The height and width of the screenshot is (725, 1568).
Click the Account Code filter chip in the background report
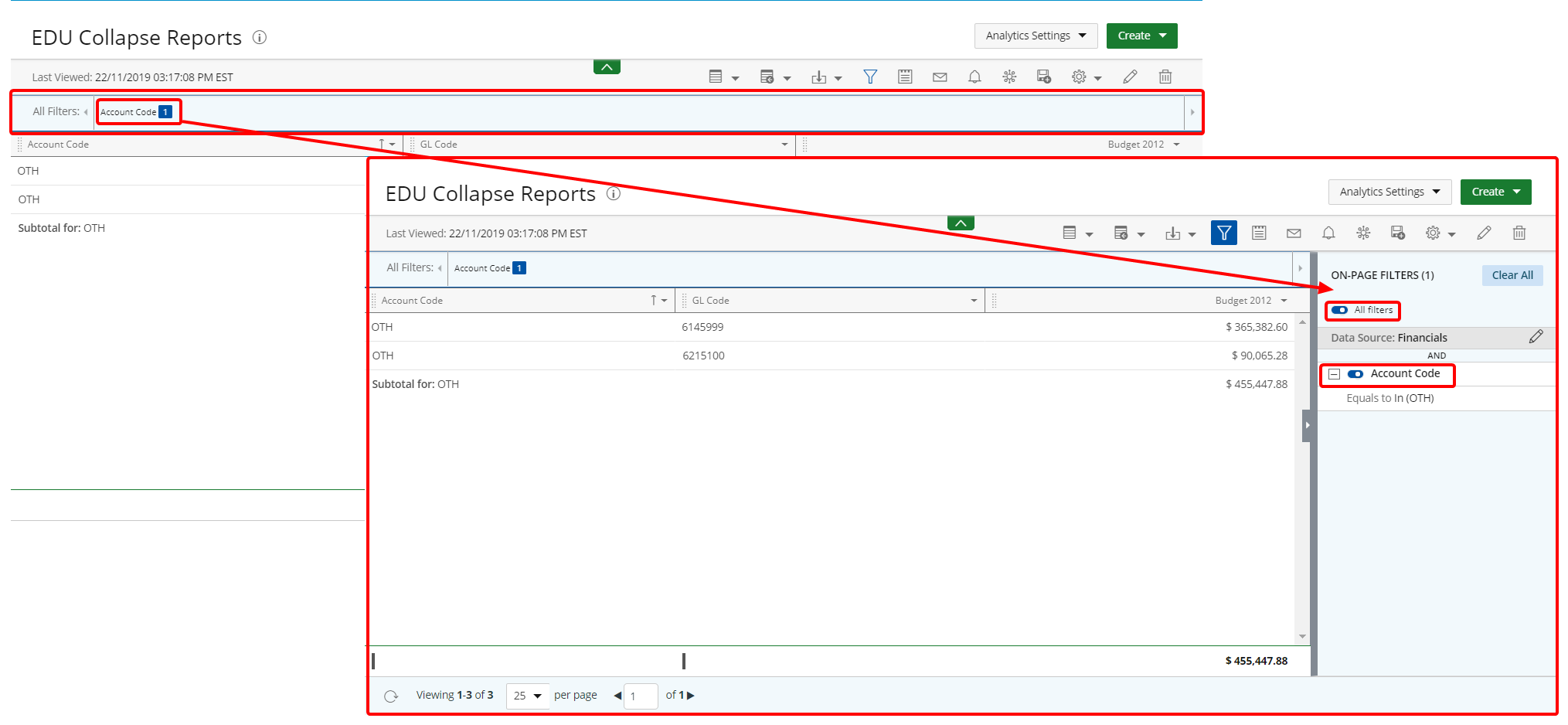point(136,112)
